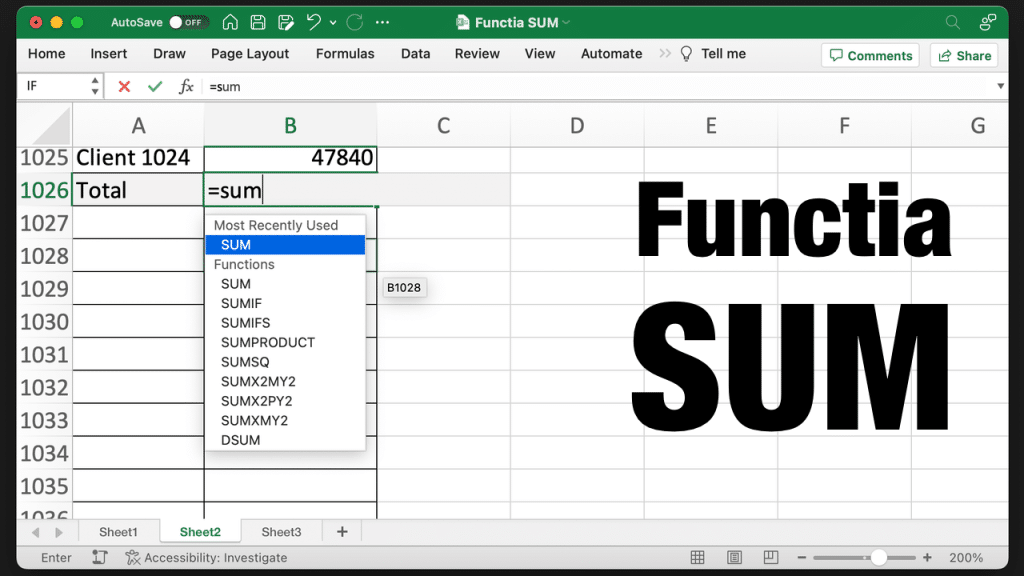1024x576 pixels.
Task: Choose SUMXMY2 from function list
Action: pos(285,421)
